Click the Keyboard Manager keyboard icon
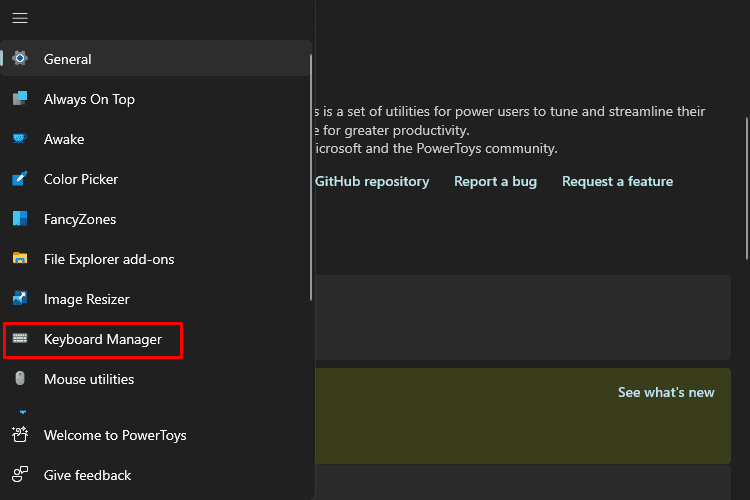The height and width of the screenshot is (500, 750). (x=20, y=339)
